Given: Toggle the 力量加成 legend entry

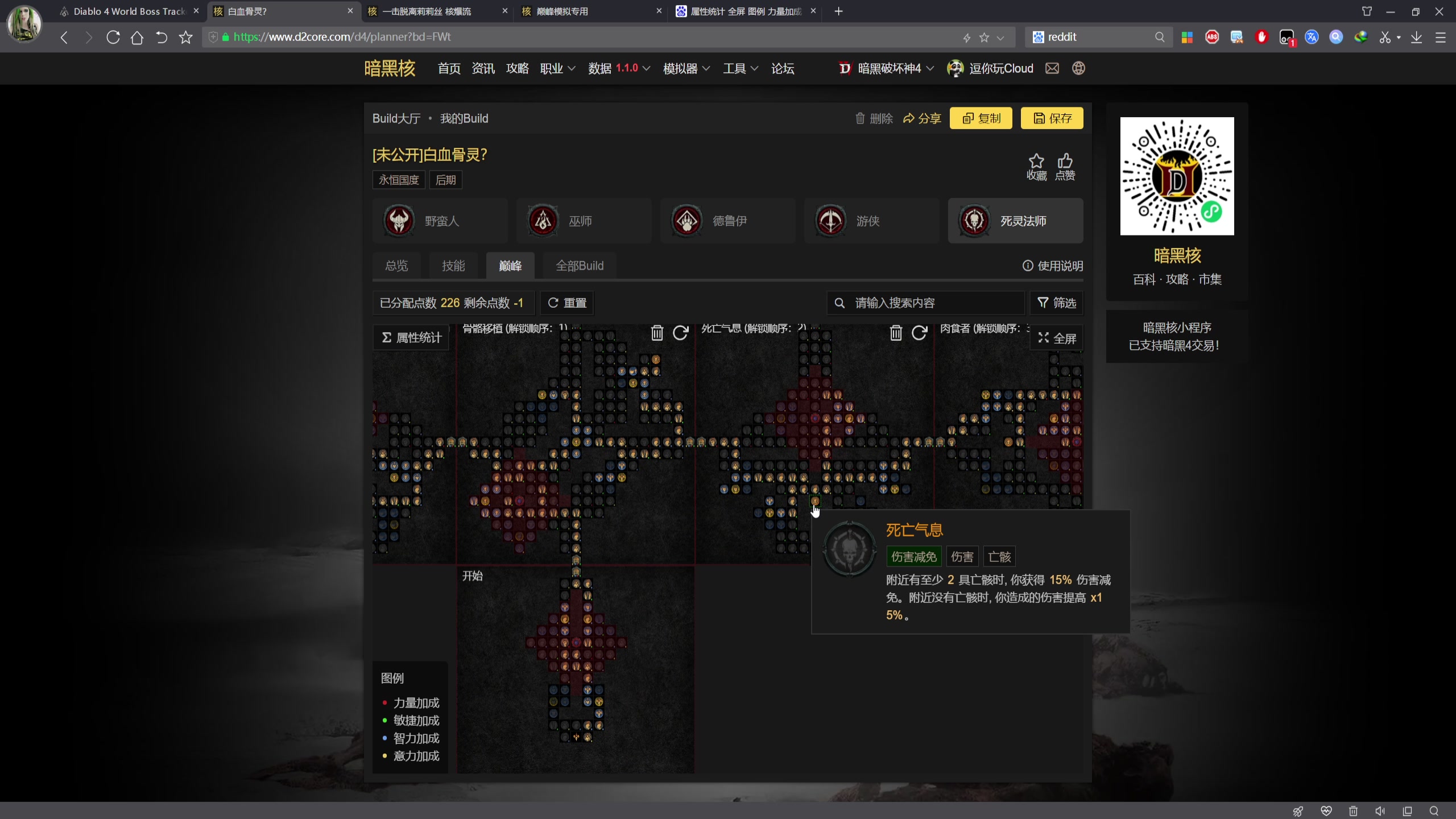Looking at the screenshot, I should coord(411,703).
